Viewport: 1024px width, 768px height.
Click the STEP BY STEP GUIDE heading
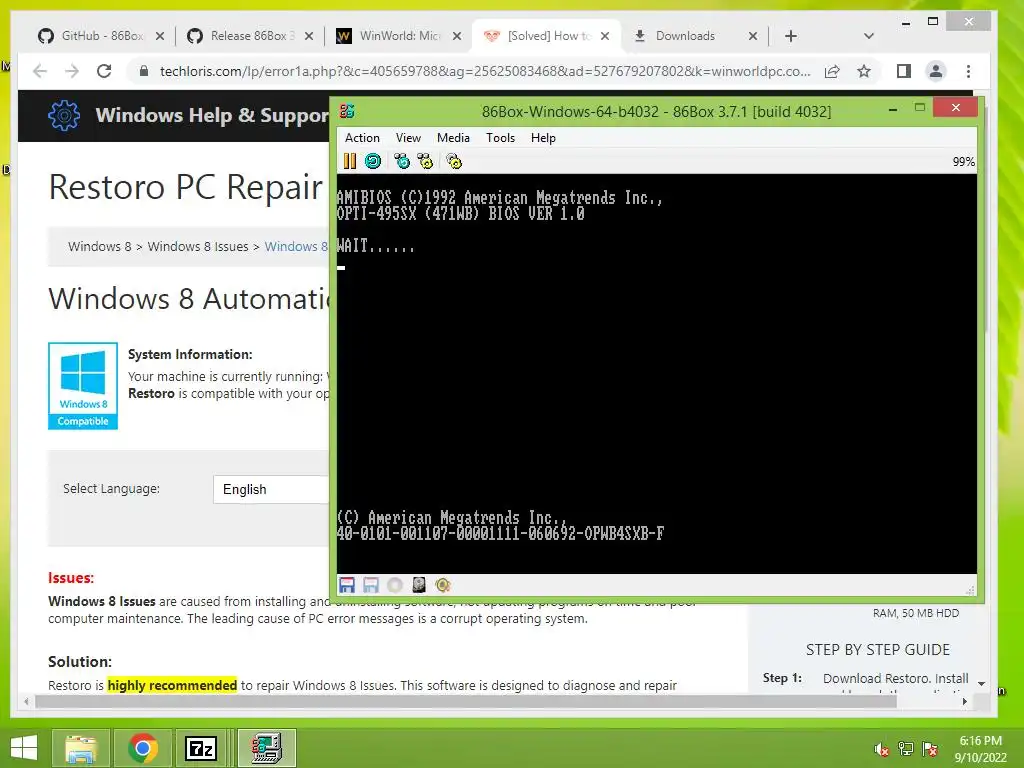click(x=878, y=650)
